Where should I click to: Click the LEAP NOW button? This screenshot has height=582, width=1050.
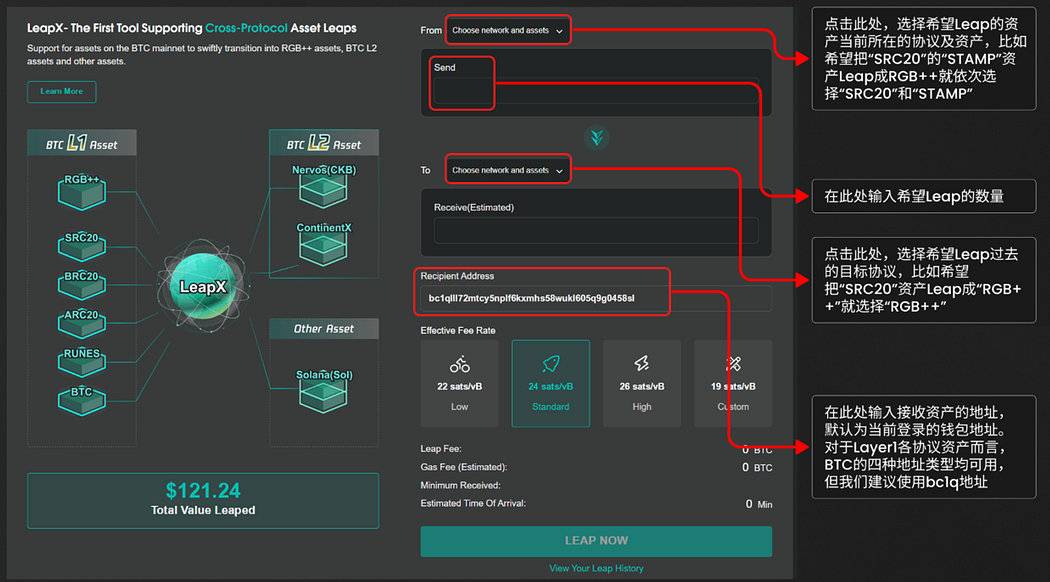(x=596, y=541)
